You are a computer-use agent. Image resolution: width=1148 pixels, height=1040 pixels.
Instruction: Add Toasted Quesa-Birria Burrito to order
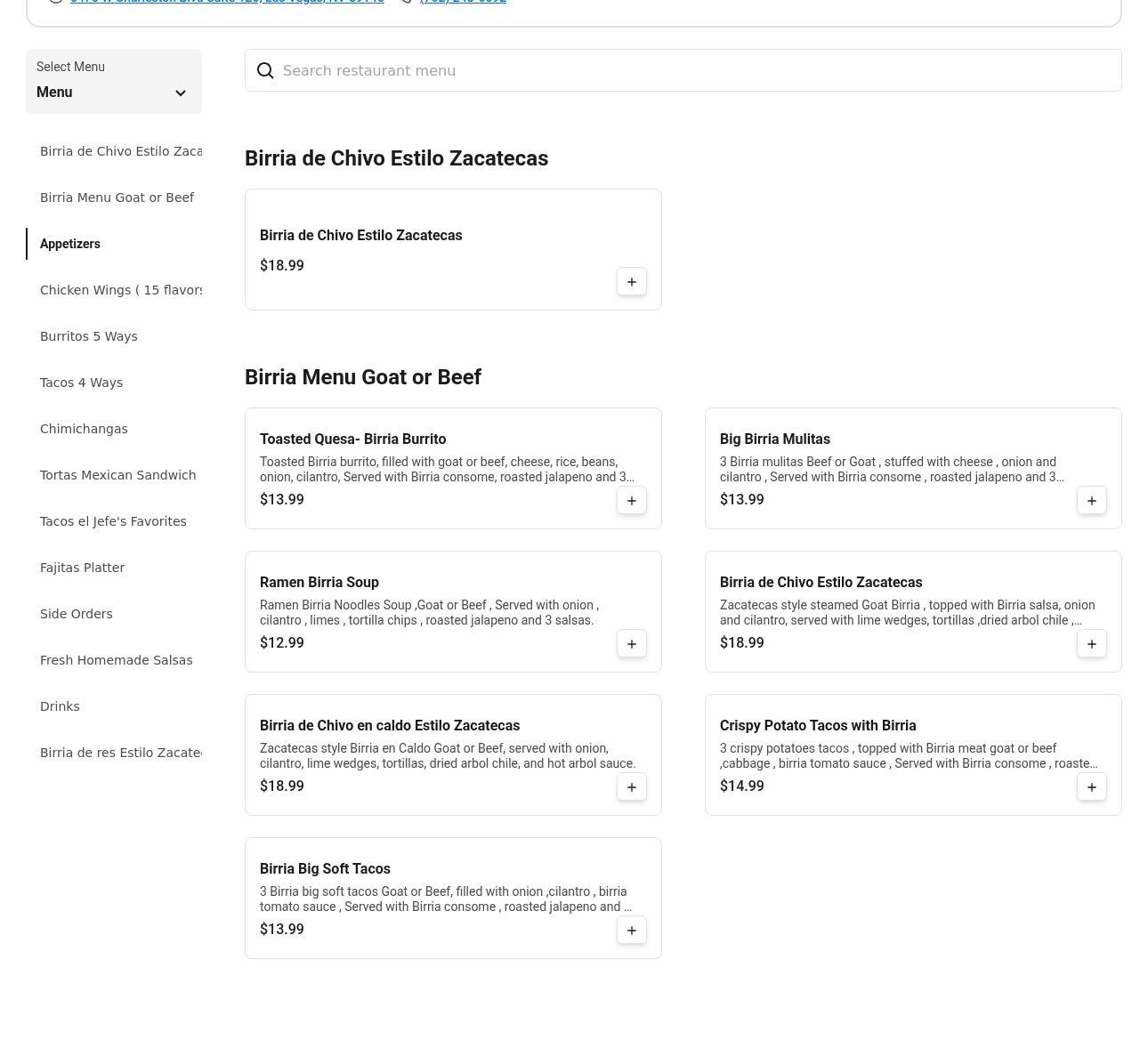tap(631, 501)
